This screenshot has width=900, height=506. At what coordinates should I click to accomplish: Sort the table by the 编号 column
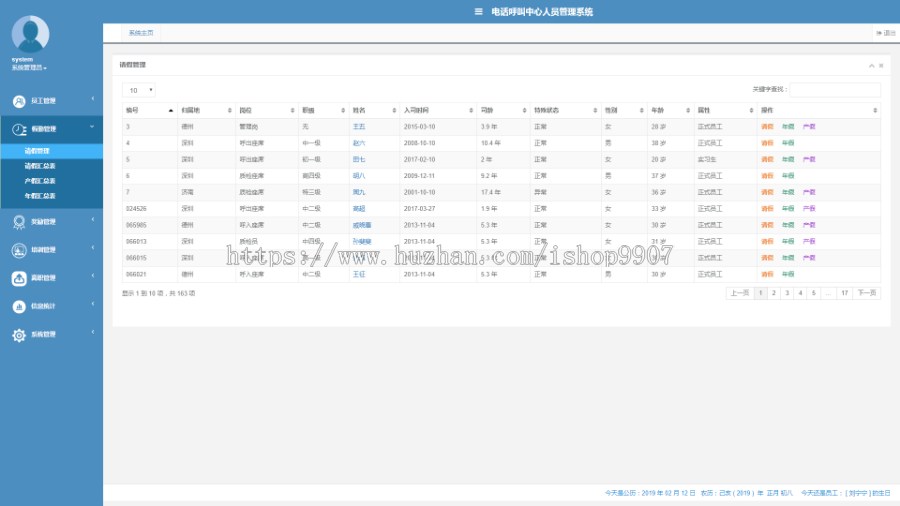point(149,110)
